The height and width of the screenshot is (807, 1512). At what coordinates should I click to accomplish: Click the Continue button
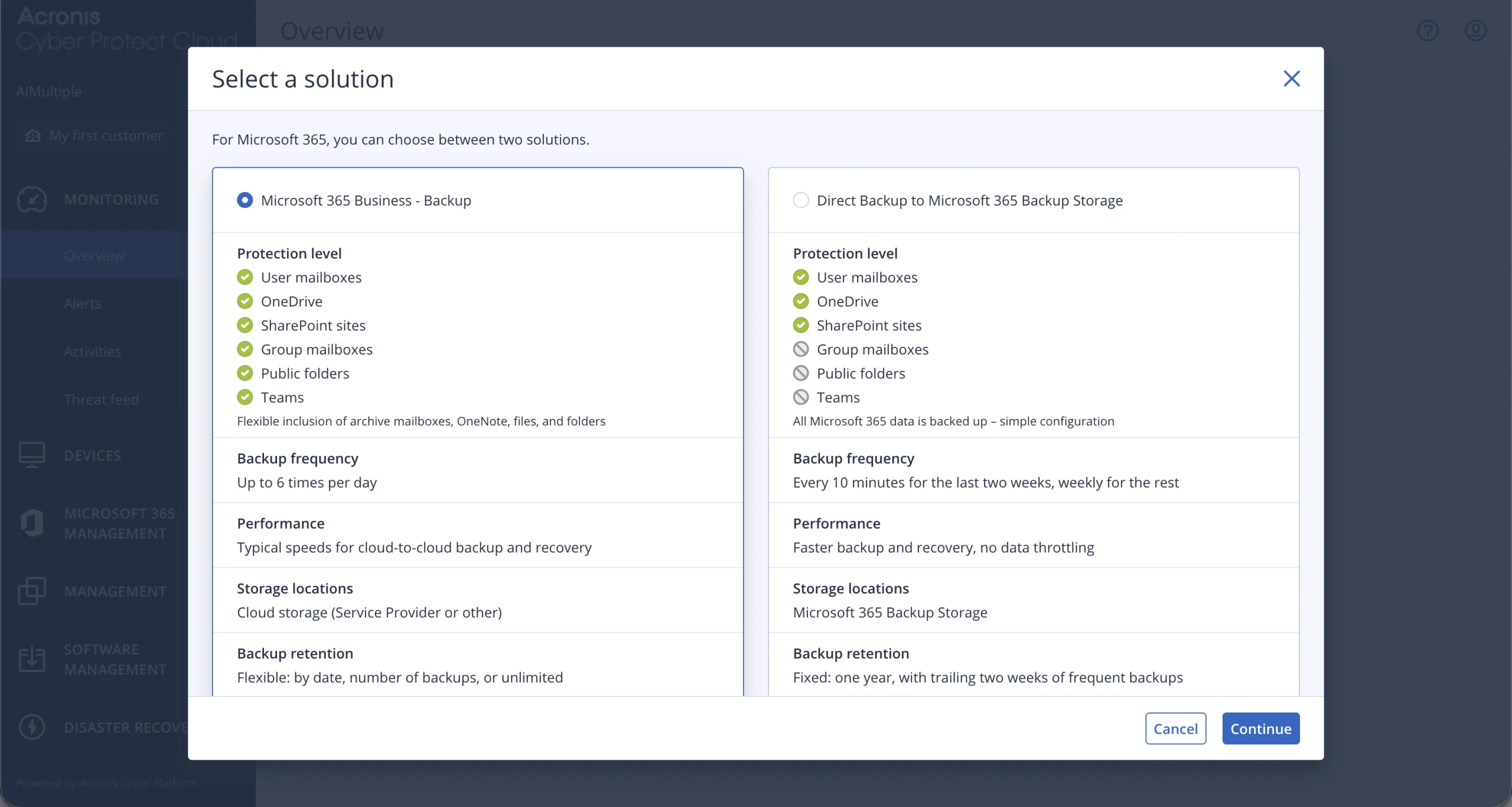tap(1260, 728)
